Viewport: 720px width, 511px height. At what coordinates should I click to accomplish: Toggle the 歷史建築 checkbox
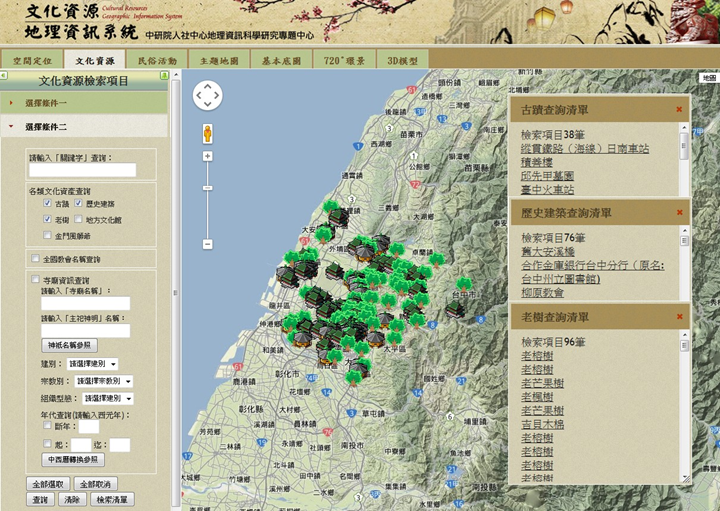coord(78,204)
